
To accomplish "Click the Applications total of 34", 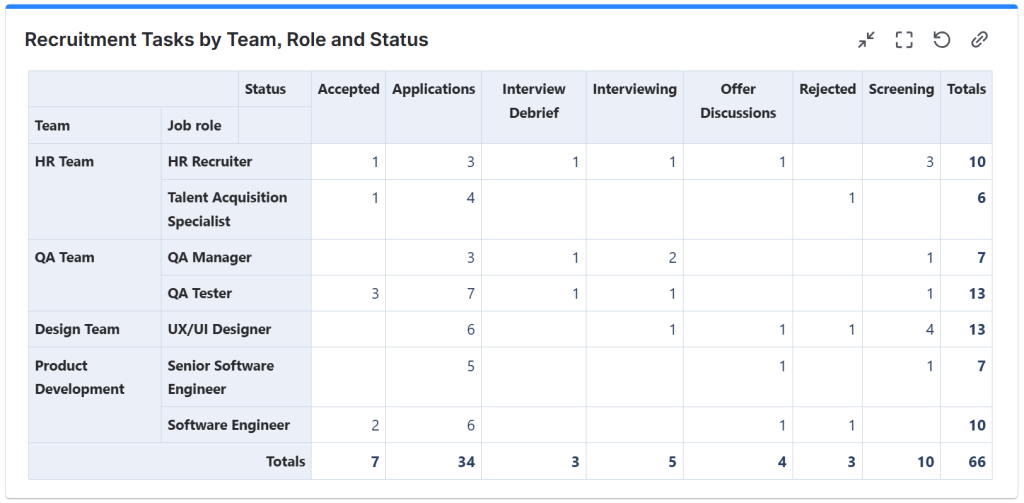I will pos(465,461).
